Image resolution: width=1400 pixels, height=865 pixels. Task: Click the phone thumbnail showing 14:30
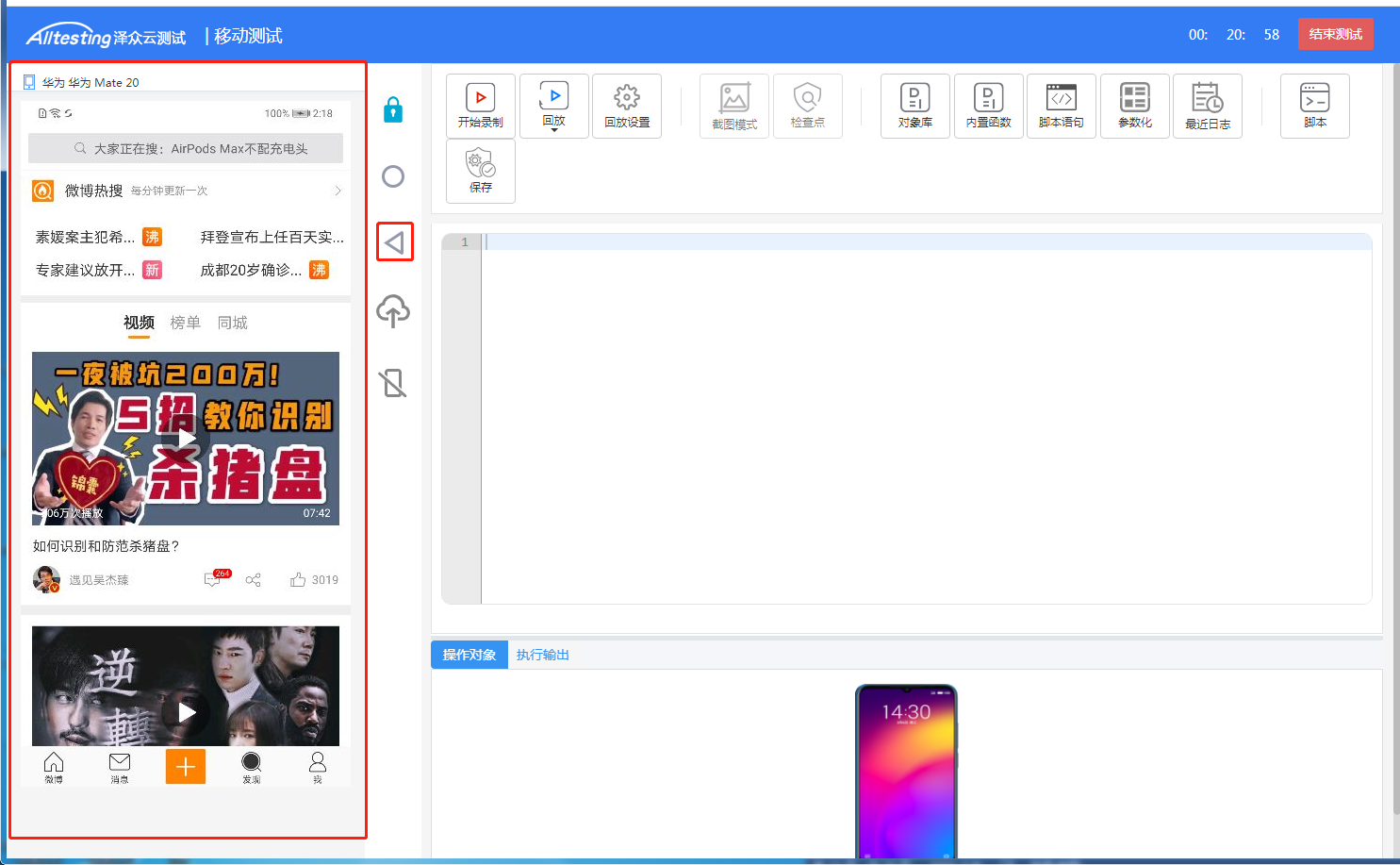point(906,772)
